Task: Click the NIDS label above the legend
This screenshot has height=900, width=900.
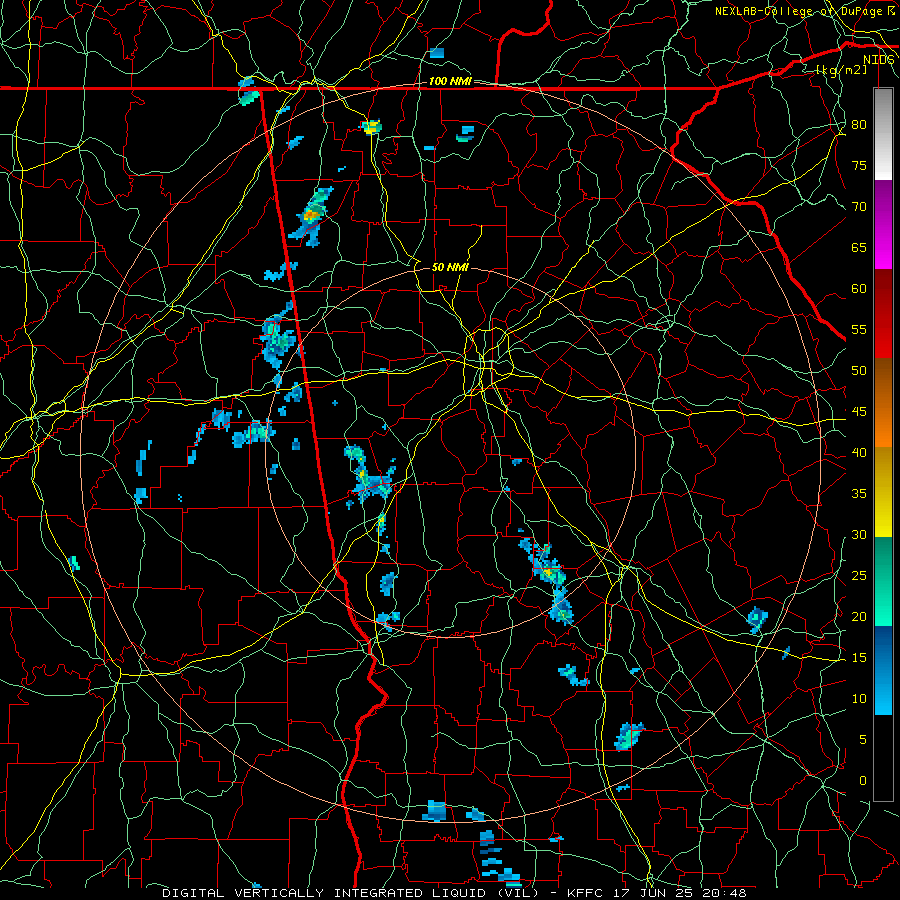Action: coord(878,60)
